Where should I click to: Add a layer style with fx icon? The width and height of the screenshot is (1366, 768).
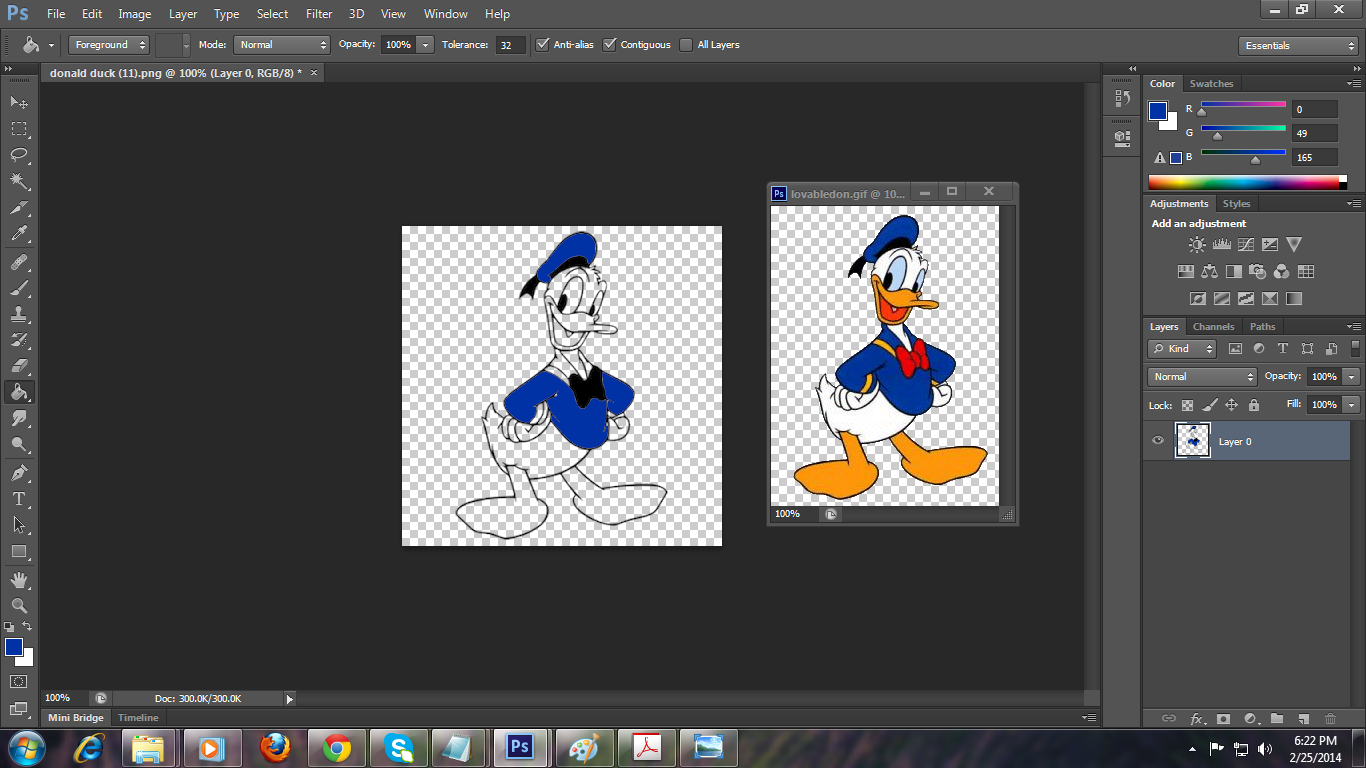(1196, 718)
